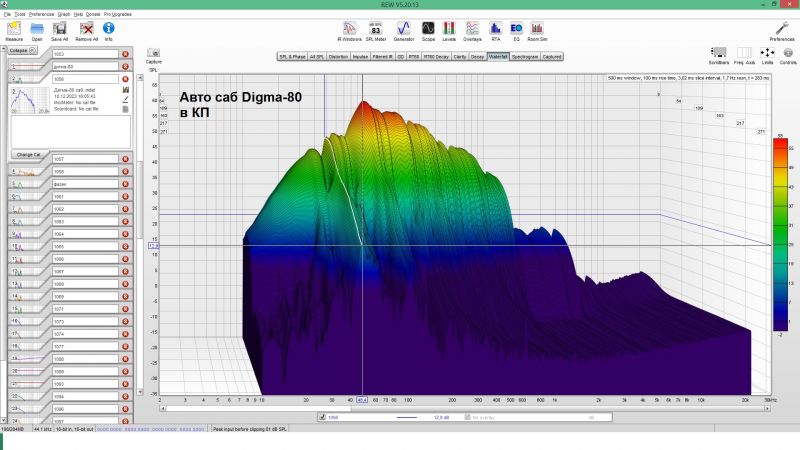Delete measurement 1071 with red X
This screenshot has width=800, height=450.
pos(125,309)
